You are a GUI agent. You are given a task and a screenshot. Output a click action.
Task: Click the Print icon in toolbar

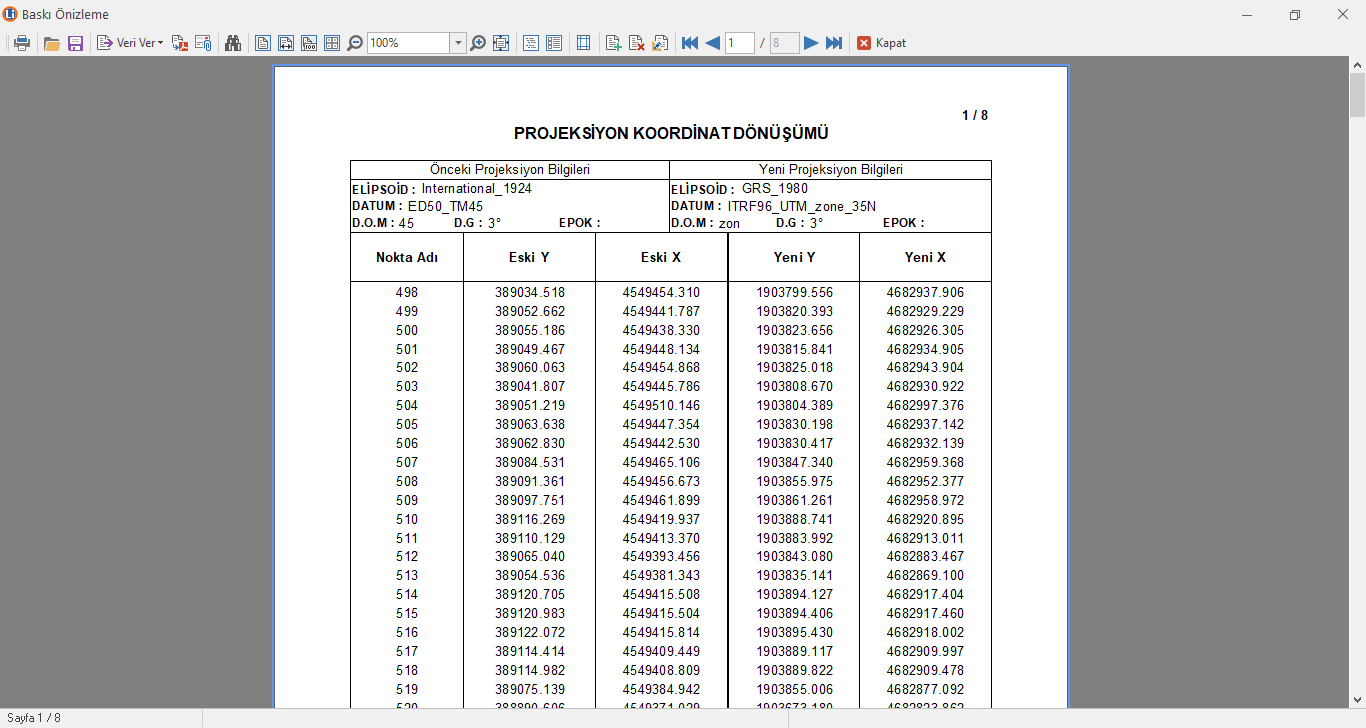point(21,43)
